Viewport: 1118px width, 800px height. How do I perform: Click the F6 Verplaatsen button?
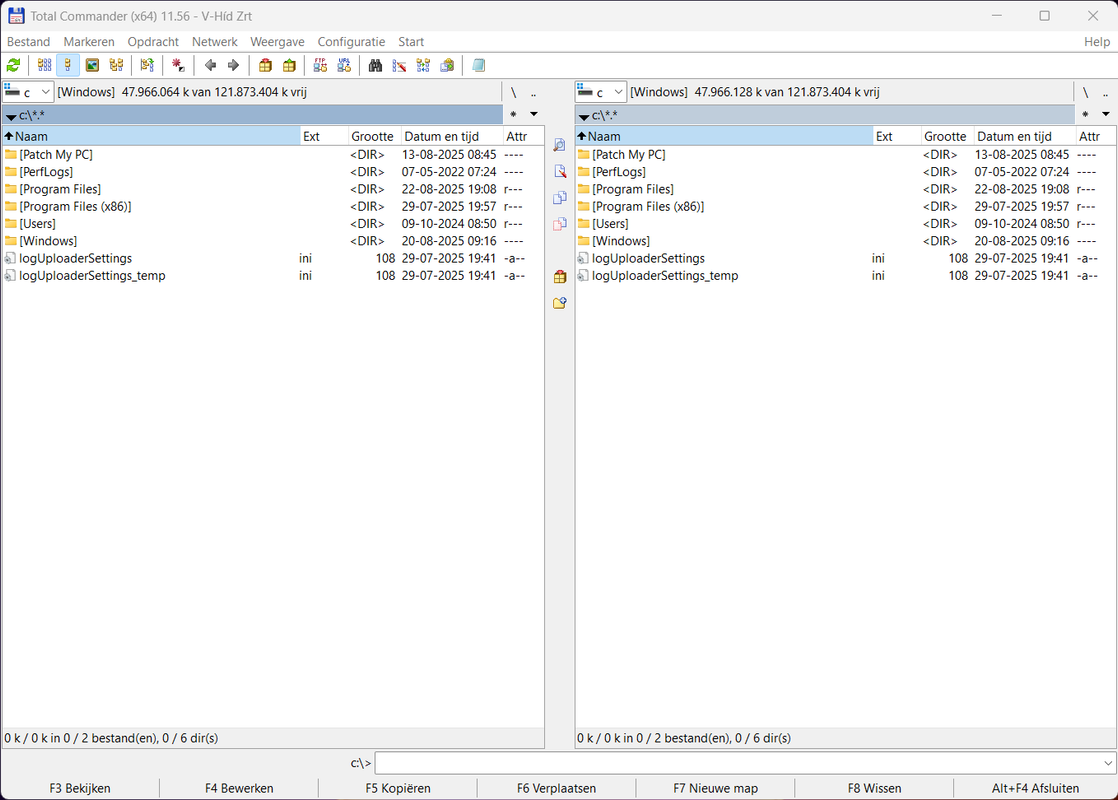(556, 788)
